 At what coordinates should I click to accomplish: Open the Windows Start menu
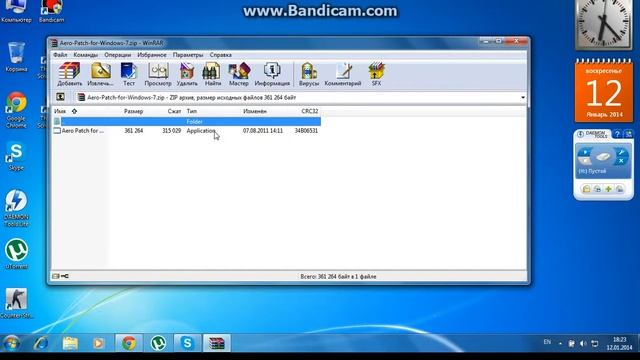point(11,343)
